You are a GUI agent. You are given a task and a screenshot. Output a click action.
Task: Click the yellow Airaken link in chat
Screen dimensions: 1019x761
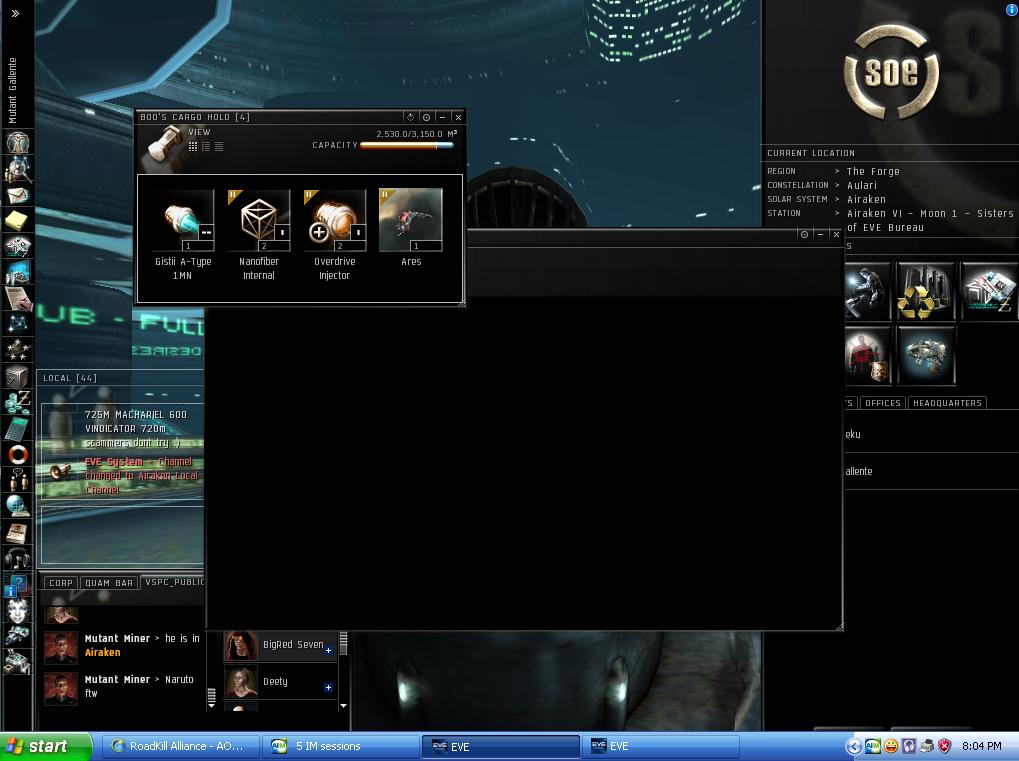[x=103, y=652]
